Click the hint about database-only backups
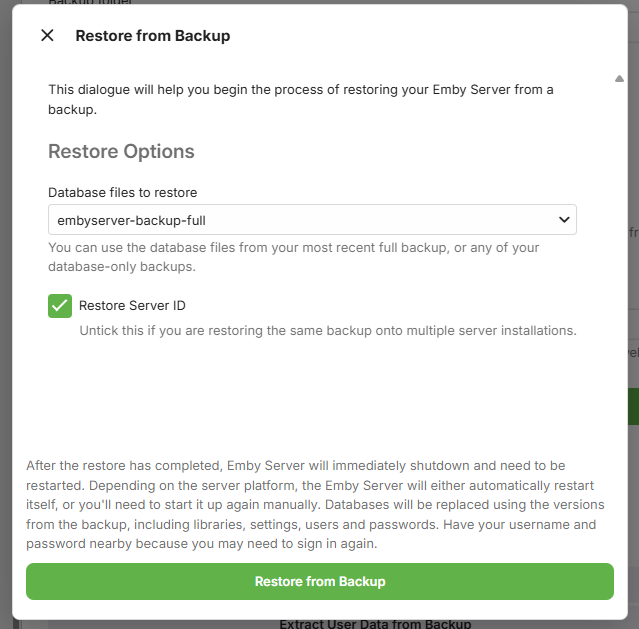Image resolution: width=639 pixels, height=629 pixels. click(x=293, y=257)
